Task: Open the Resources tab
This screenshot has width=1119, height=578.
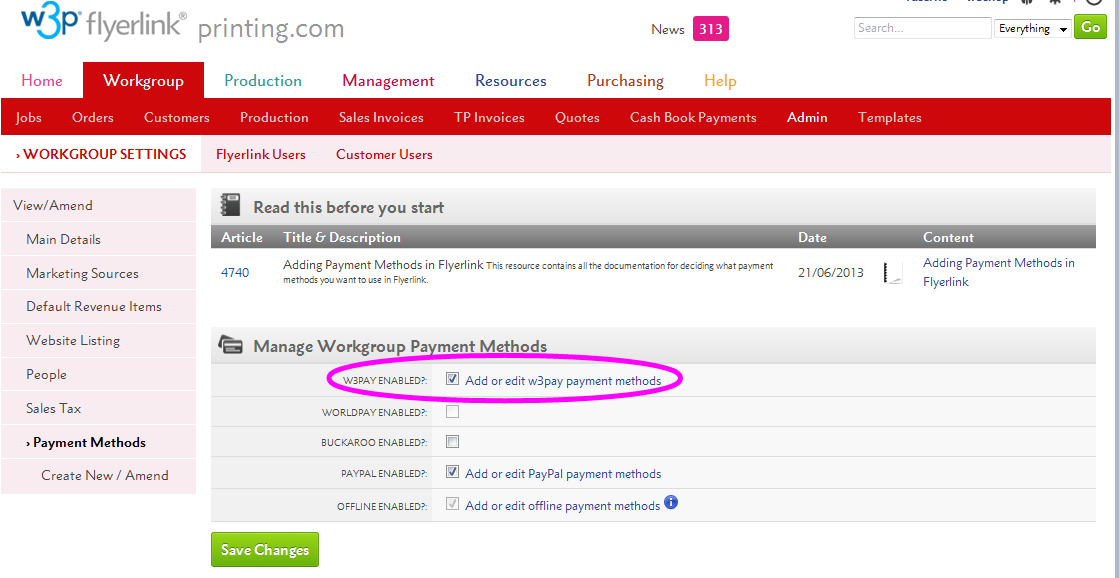Action: pyautogui.click(x=511, y=81)
